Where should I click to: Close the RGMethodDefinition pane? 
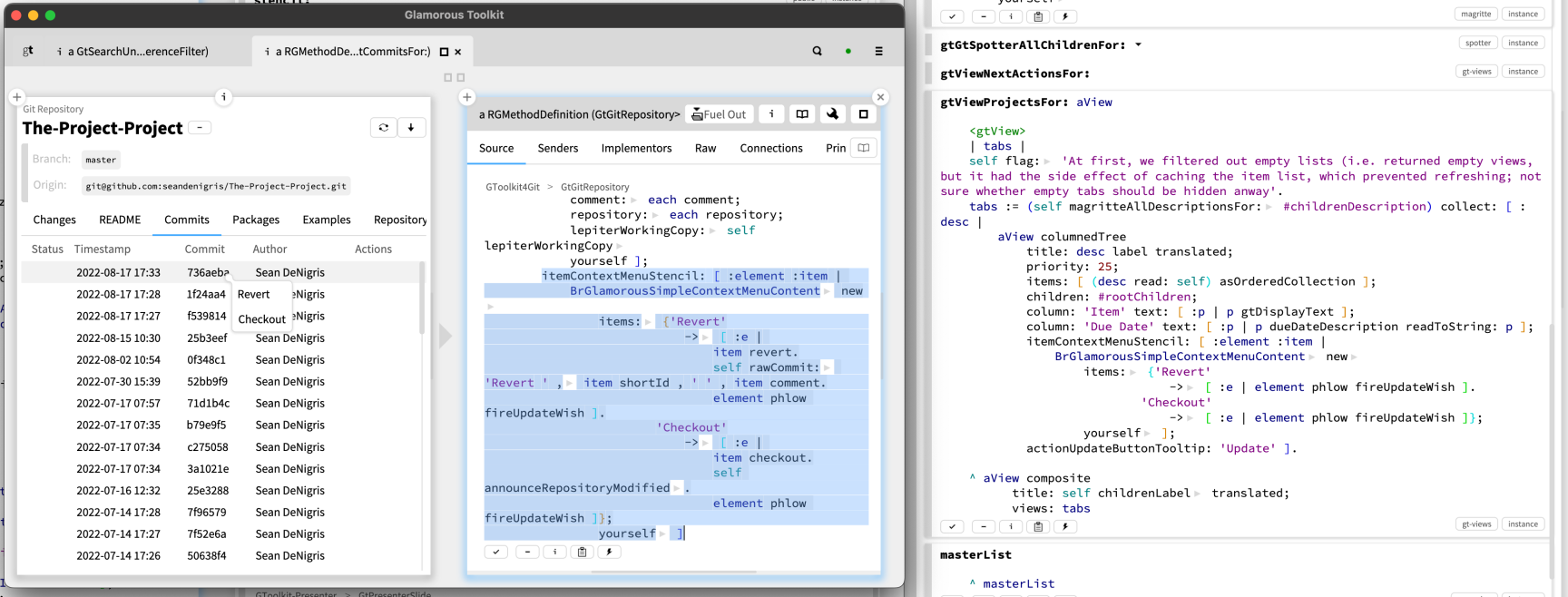[x=880, y=97]
